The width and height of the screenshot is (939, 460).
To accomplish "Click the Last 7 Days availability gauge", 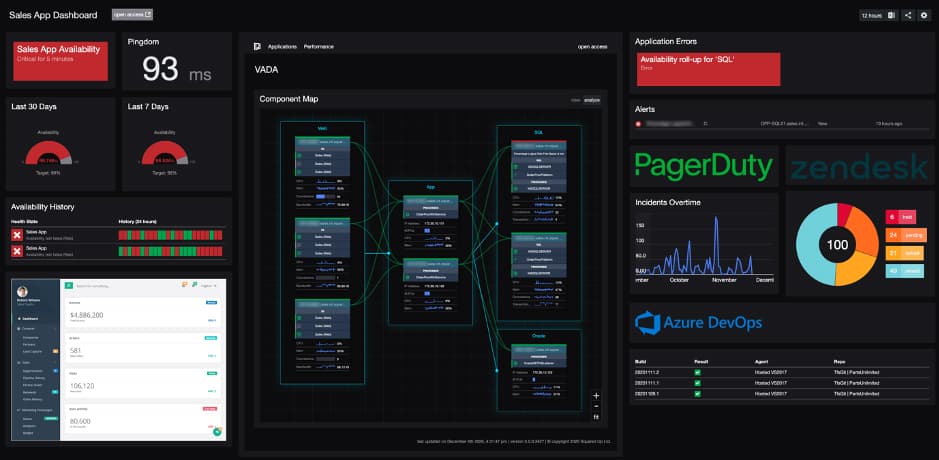I will point(164,153).
